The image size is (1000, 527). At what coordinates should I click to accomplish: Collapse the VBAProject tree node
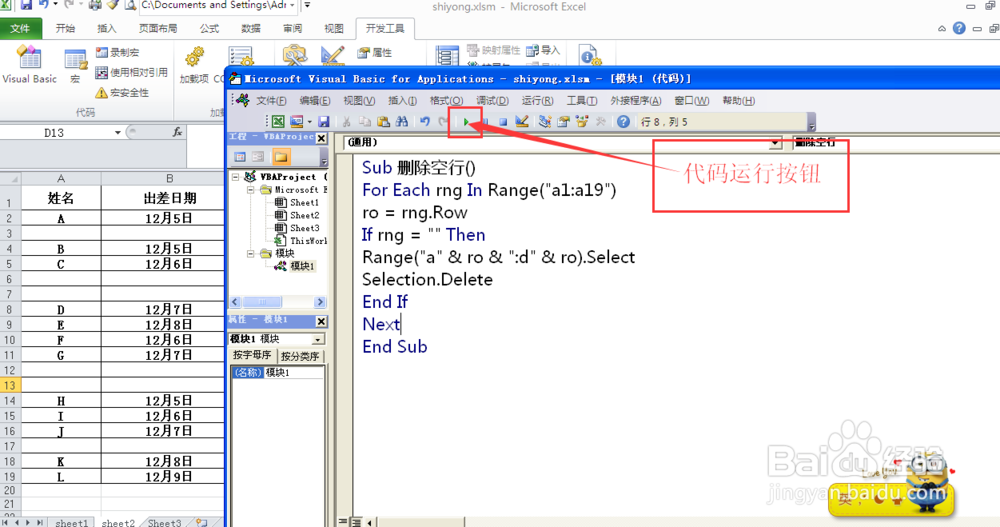tap(235, 177)
